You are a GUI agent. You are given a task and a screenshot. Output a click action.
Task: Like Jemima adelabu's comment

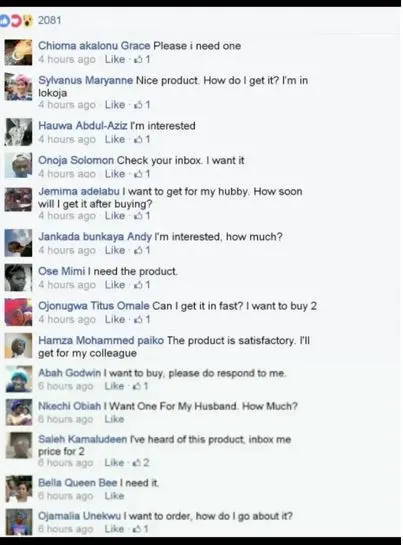[x=115, y=216]
